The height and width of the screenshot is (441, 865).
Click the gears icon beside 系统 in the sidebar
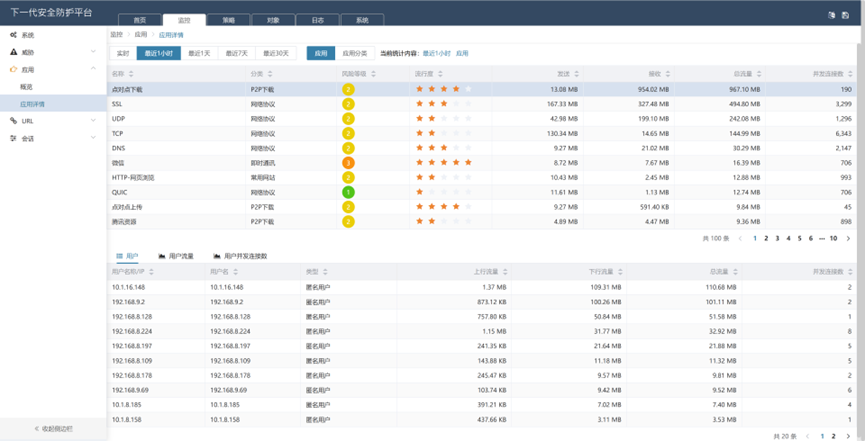pyautogui.click(x=13, y=35)
